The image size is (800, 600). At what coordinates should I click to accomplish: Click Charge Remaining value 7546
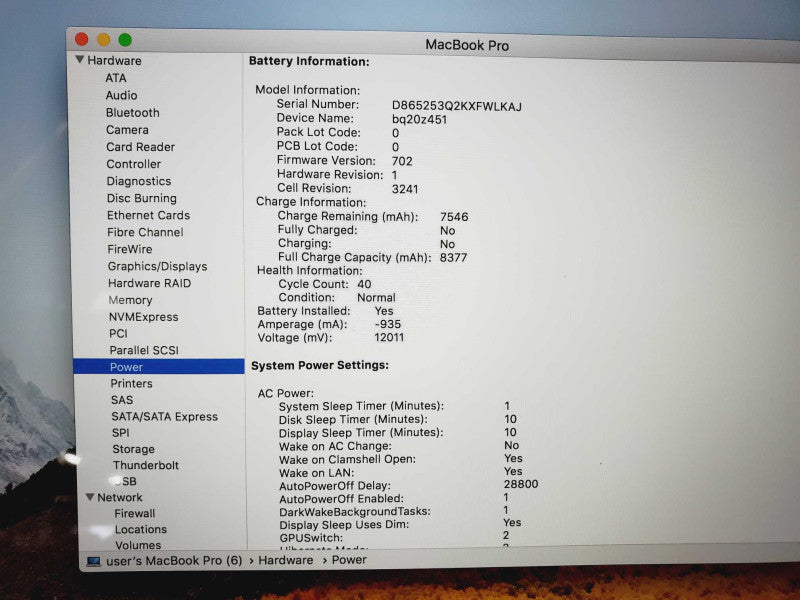point(454,217)
